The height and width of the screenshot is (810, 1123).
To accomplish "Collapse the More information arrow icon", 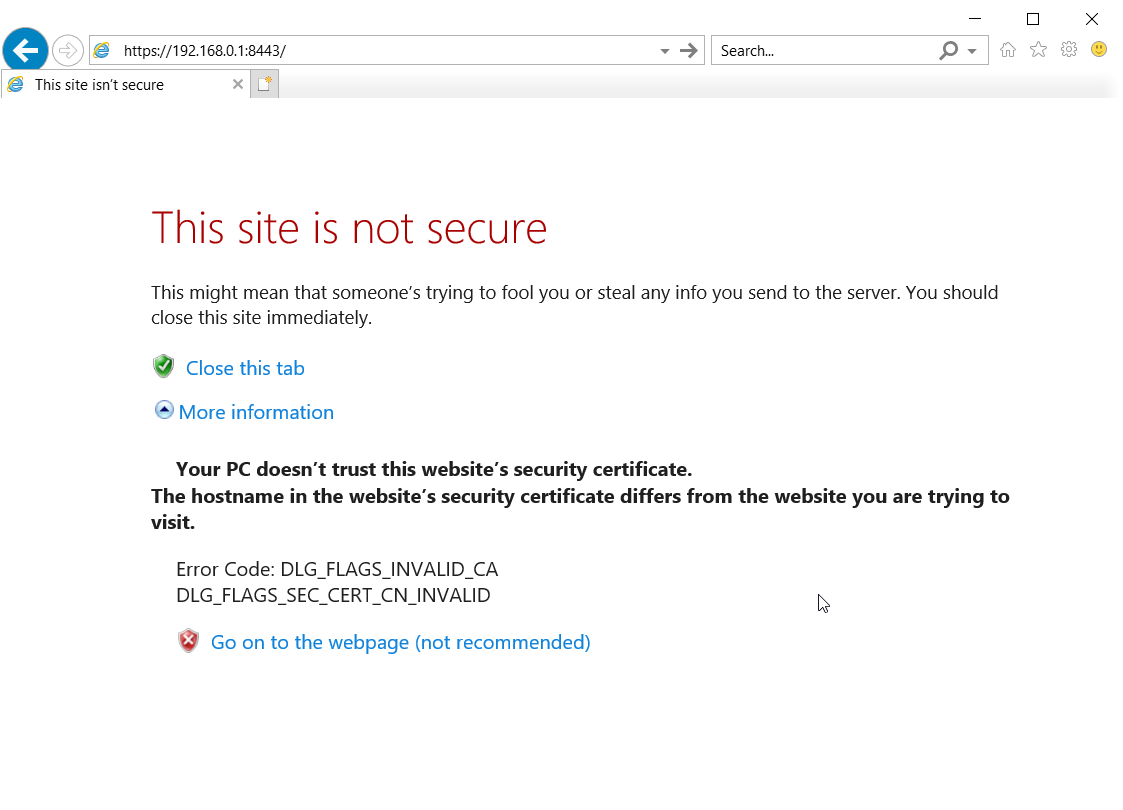I will [x=164, y=410].
